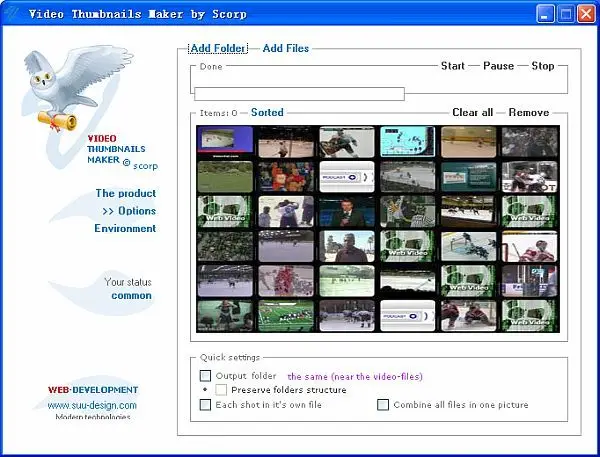Start processing with the Start button
Image resolution: width=600 pixels, height=457 pixels.
(x=453, y=66)
